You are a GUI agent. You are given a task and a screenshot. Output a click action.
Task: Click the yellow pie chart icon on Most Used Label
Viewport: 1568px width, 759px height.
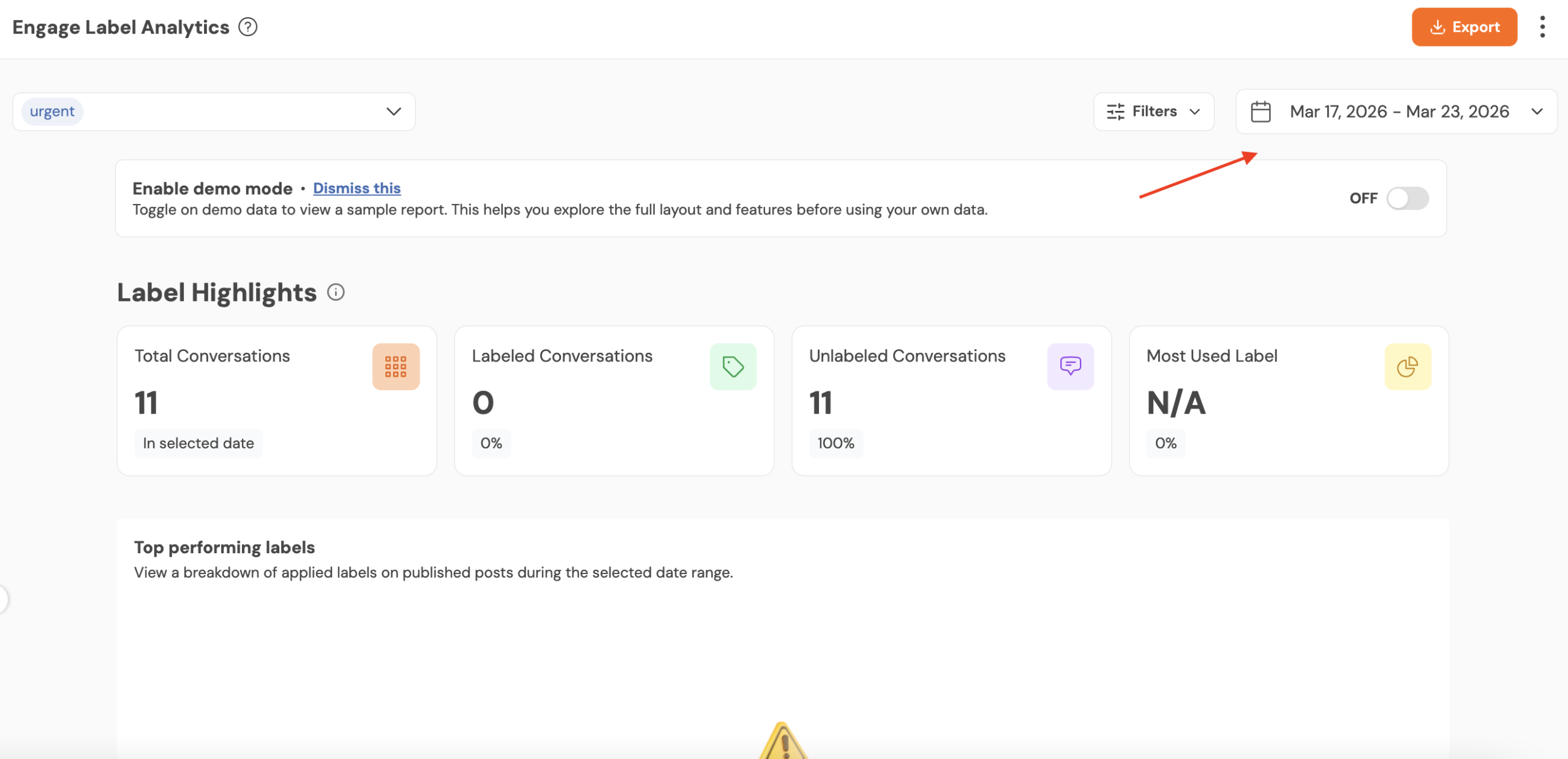click(x=1407, y=366)
